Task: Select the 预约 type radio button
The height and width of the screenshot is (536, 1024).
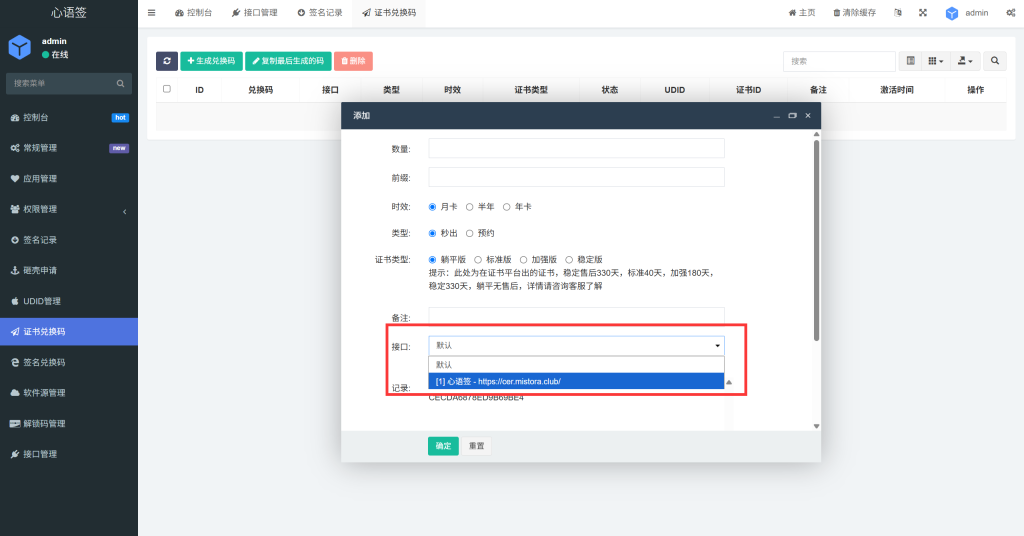Action: 470,233
